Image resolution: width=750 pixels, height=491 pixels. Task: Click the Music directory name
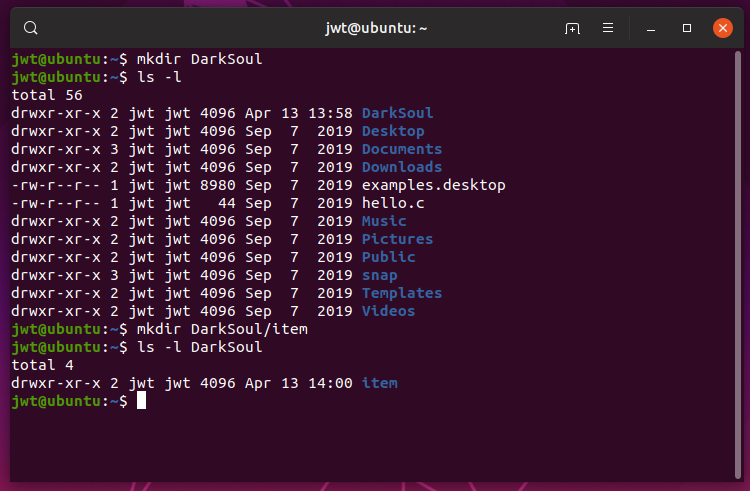pyautogui.click(x=384, y=221)
